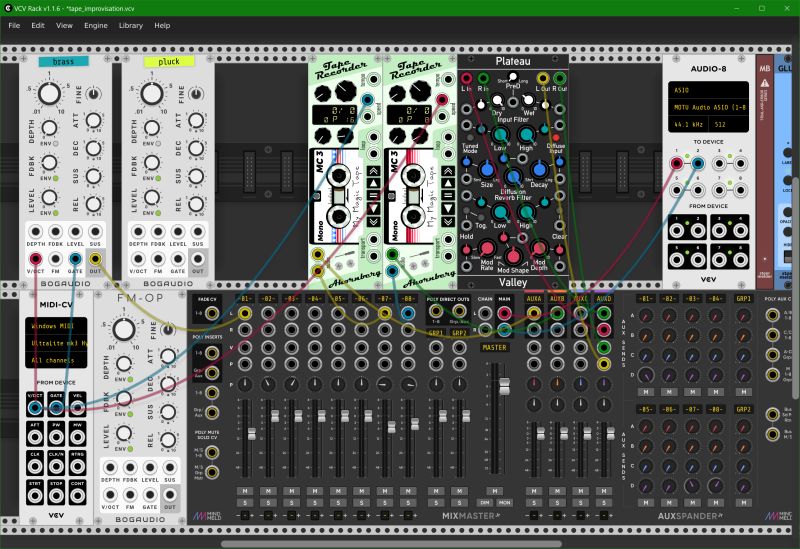Click the MIDI-CV VEL output jack
Screen dimensions: 800x549
(77, 407)
